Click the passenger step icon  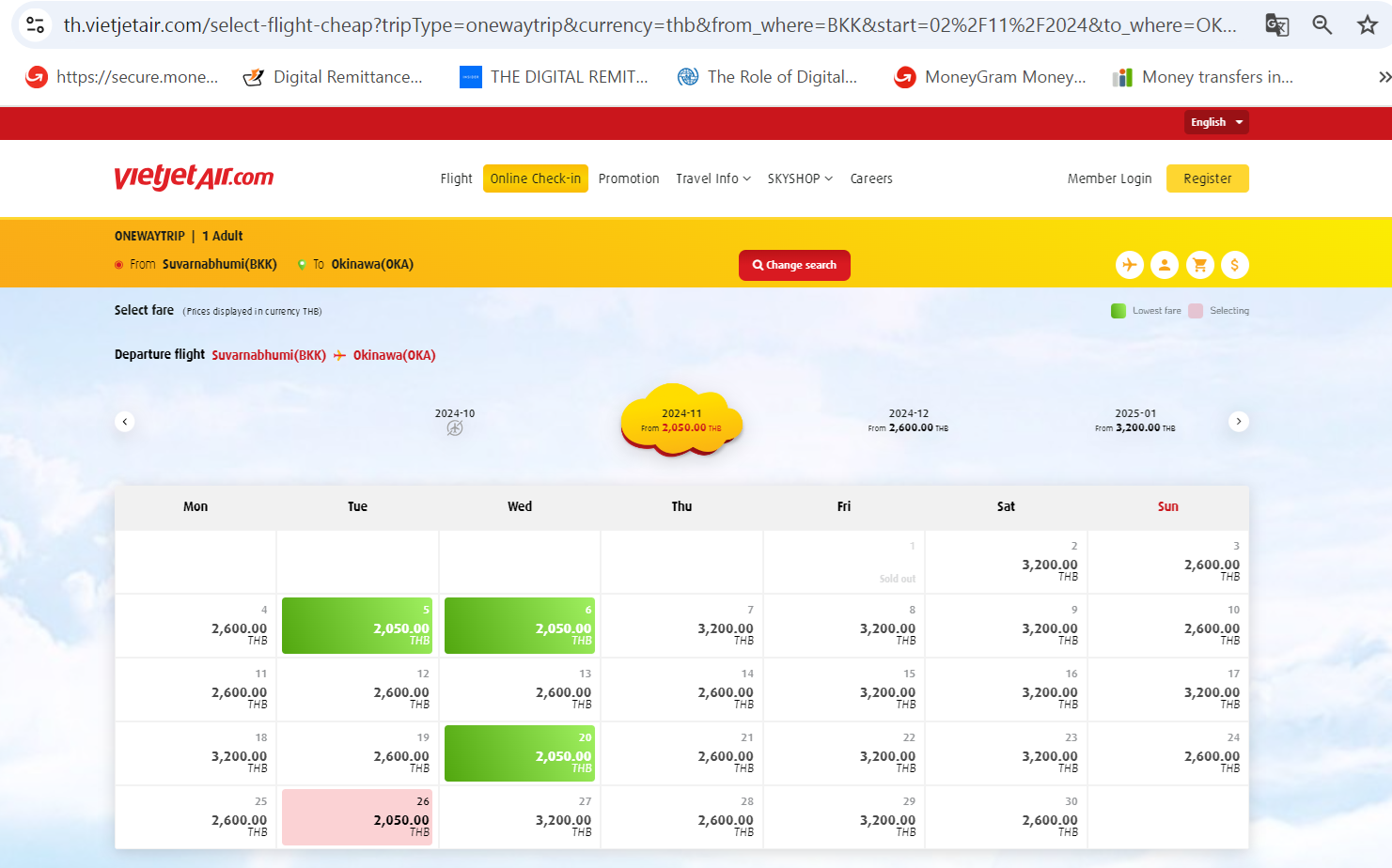coord(1164,265)
